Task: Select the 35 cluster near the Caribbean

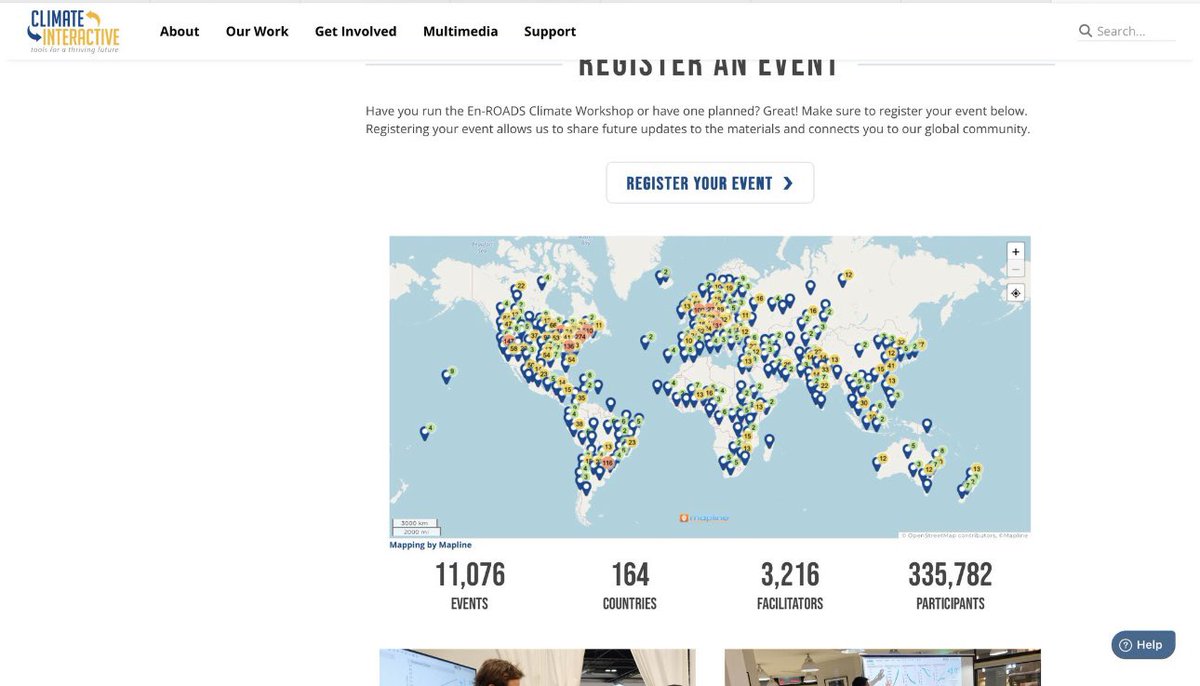Action: coord(581,397)
